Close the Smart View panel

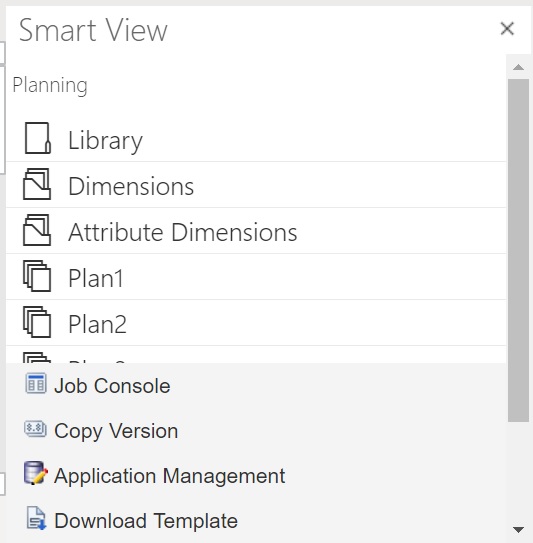[x=507, y=28]
